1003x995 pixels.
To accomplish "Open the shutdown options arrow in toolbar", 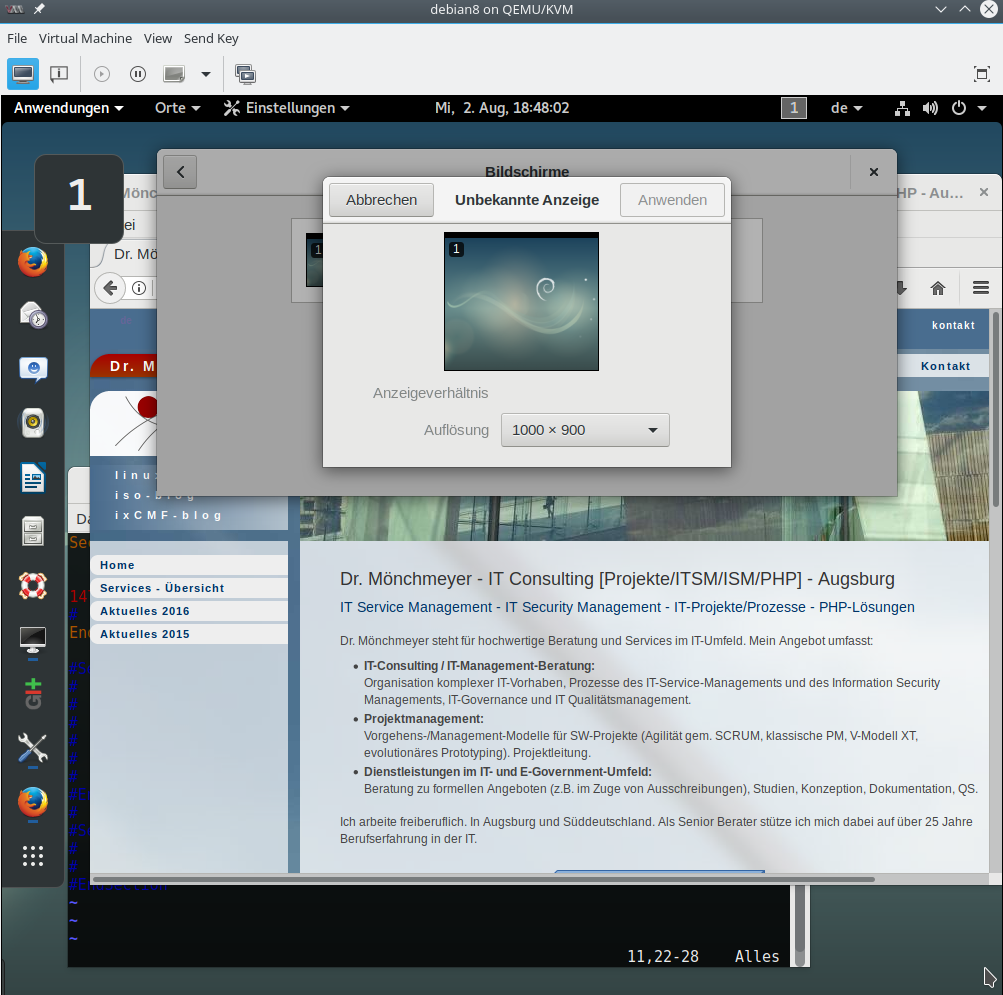I will [x=205, y=74].
